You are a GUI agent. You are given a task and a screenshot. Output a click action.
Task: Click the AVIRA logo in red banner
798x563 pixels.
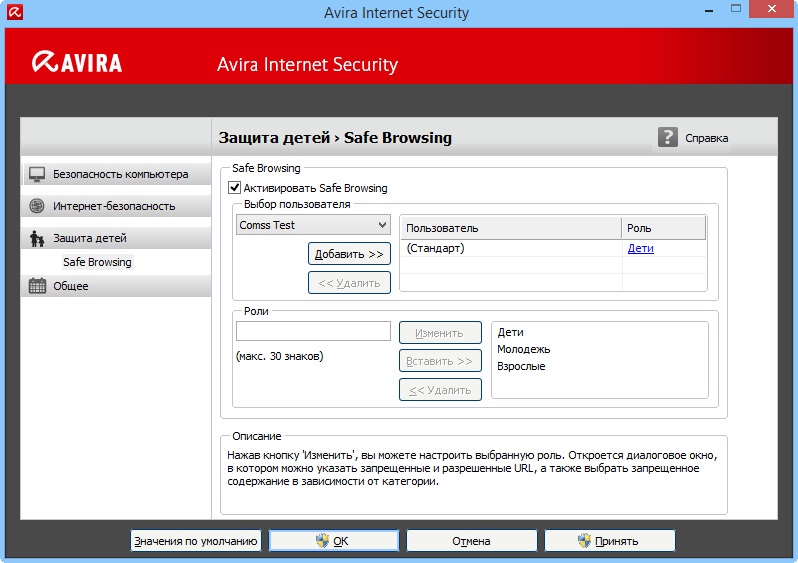(x=77, y=62)
